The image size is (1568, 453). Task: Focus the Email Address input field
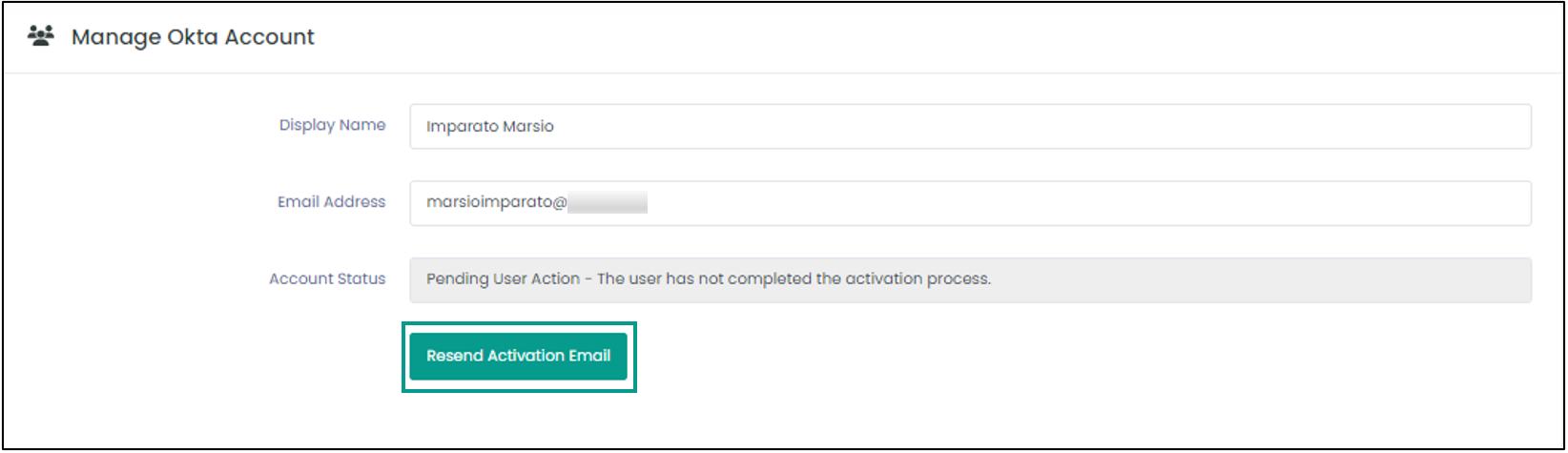pyautogui.click(x=970, y=203)
